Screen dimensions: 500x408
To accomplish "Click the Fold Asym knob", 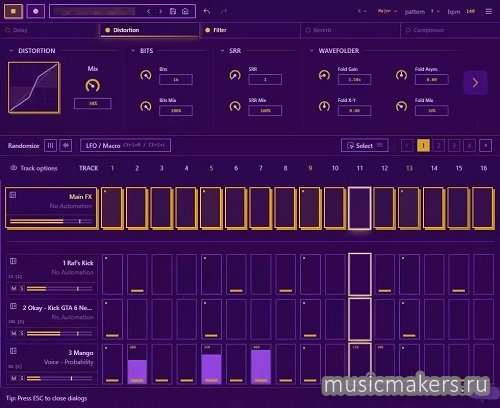I will point(401,75).
